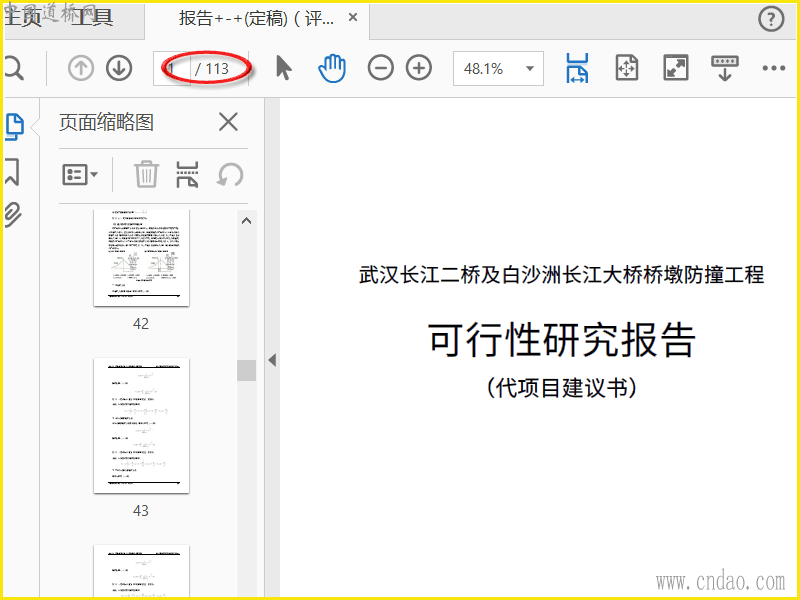Click the page label 42
Viewport: 800px width, 600px height.
coord(141,324)
